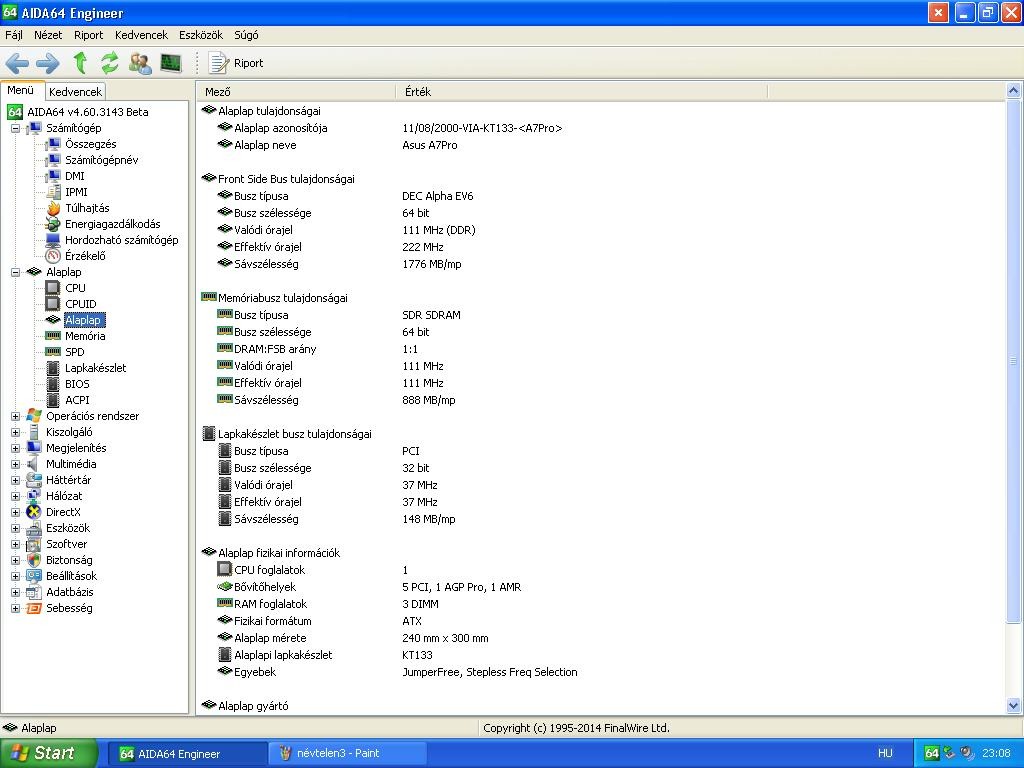Select Számítógépnév tree item
This screenshot has width=1024, height=768.
(101, 160)
